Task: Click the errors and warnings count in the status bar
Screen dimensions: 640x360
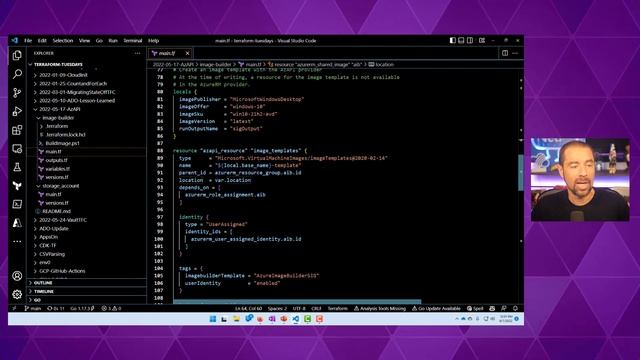Action: click(111, 309)
